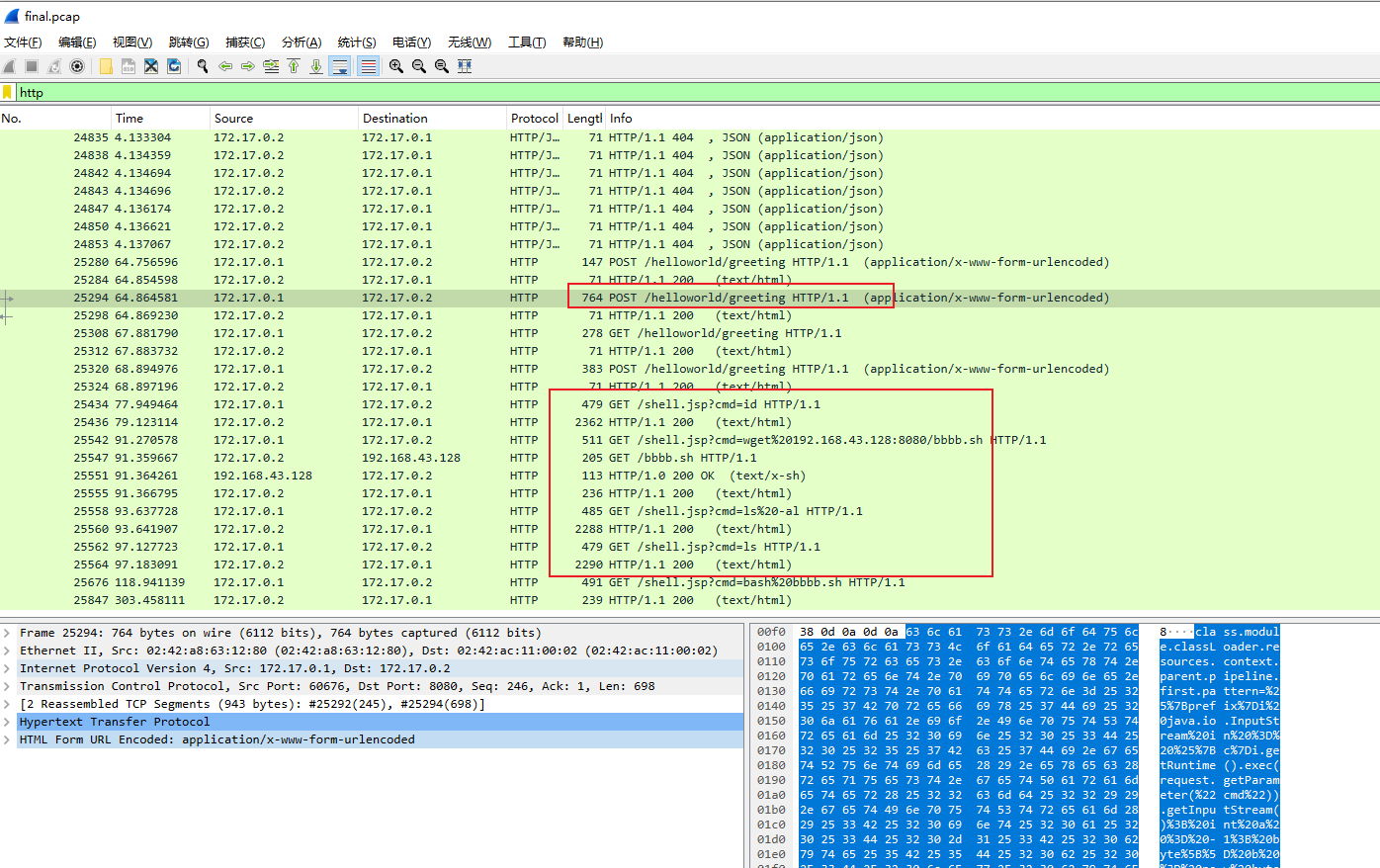Expand the Hypertext Transfer Protocol row
The height and width of the screenshot is (868, 1380).
(8, 722)
